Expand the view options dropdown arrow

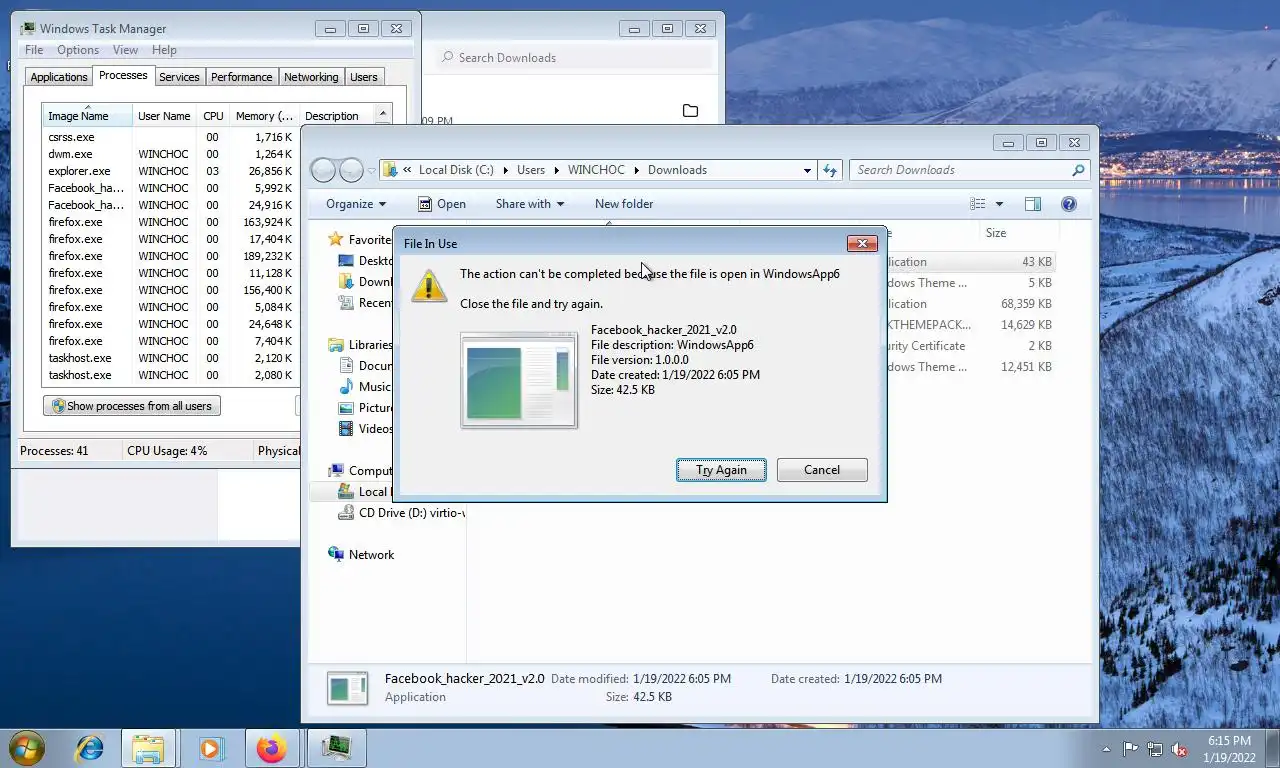pos(999,204)
